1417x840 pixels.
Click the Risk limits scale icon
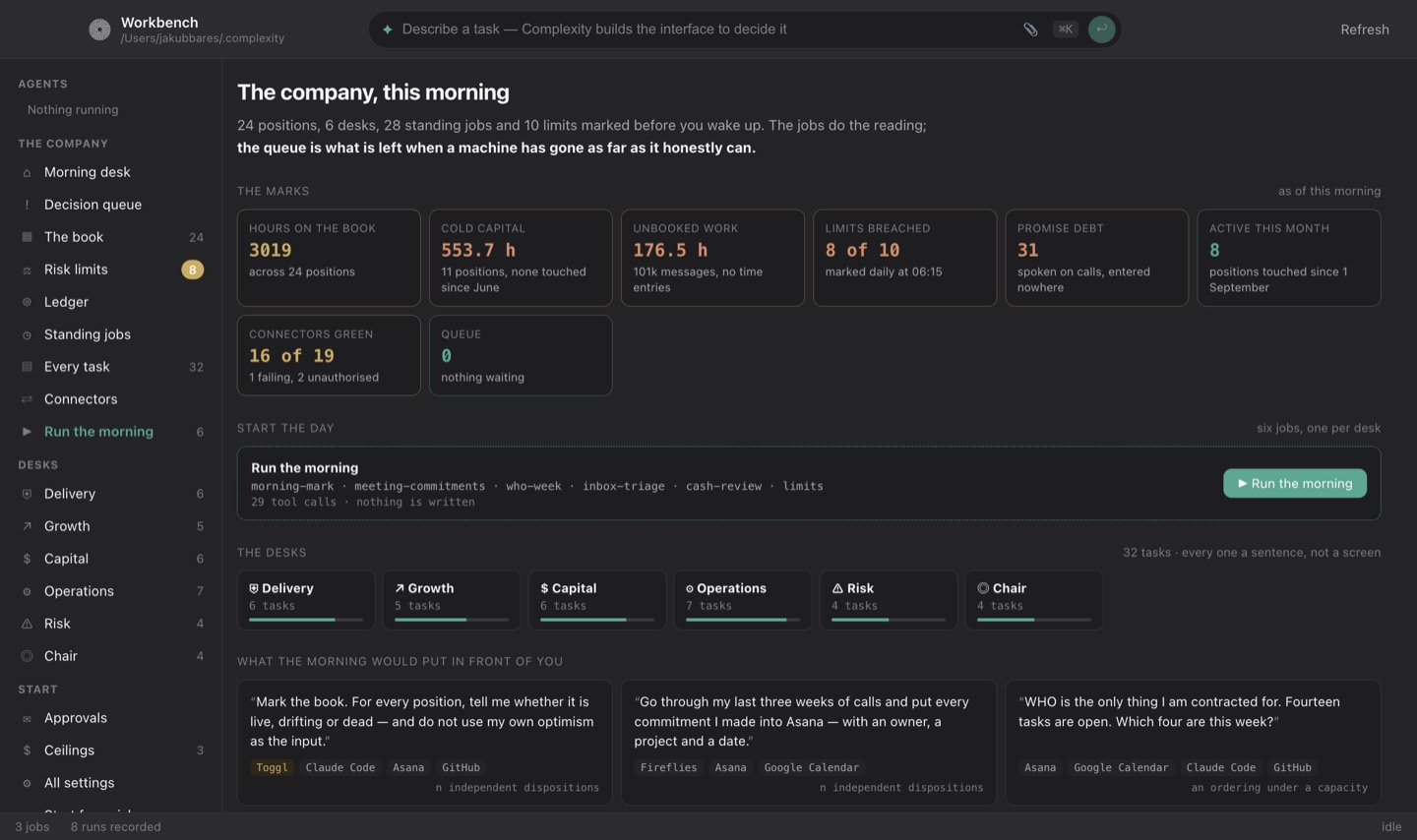(27, 270)
